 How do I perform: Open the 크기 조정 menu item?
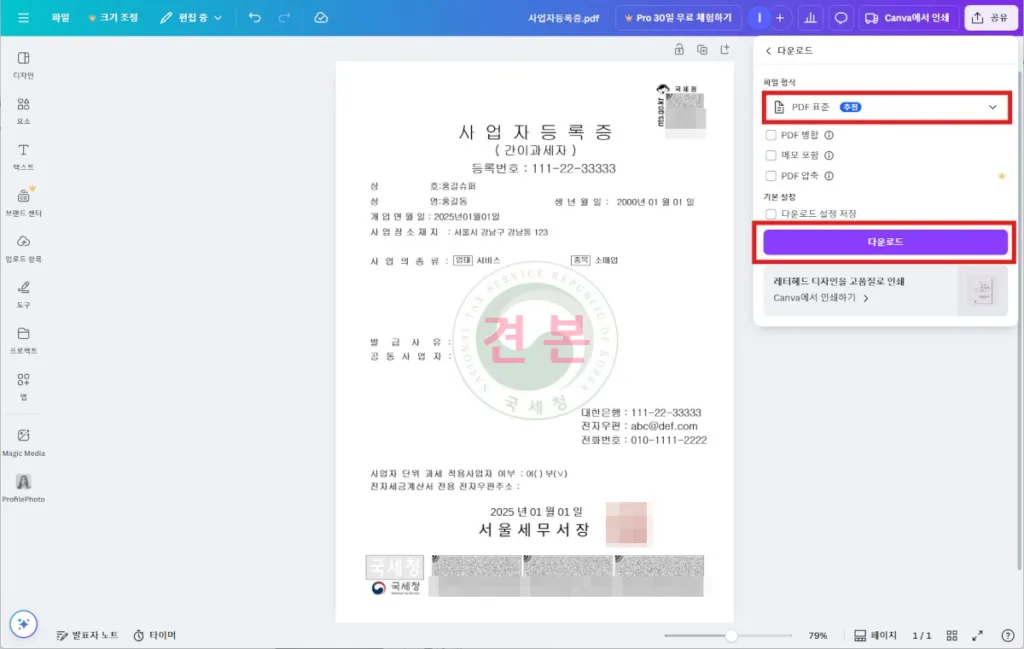[113, 18]
